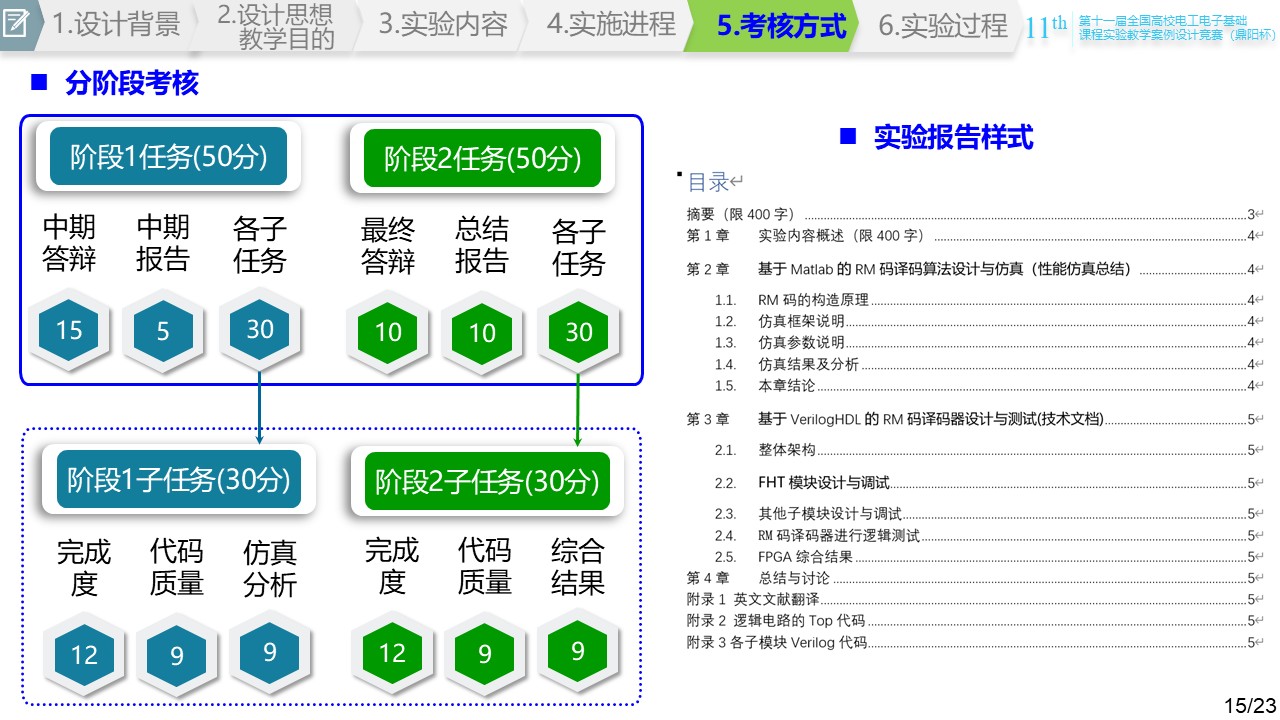Click the hexagon under 仿真分析
This screenshot has width=1280, height=720.
point(270,653)
